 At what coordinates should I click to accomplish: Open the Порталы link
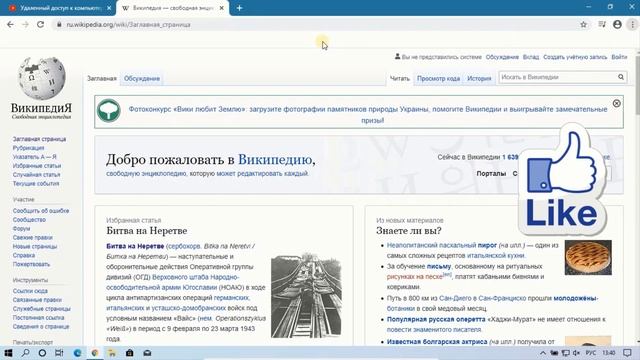[x=491, y=173]
